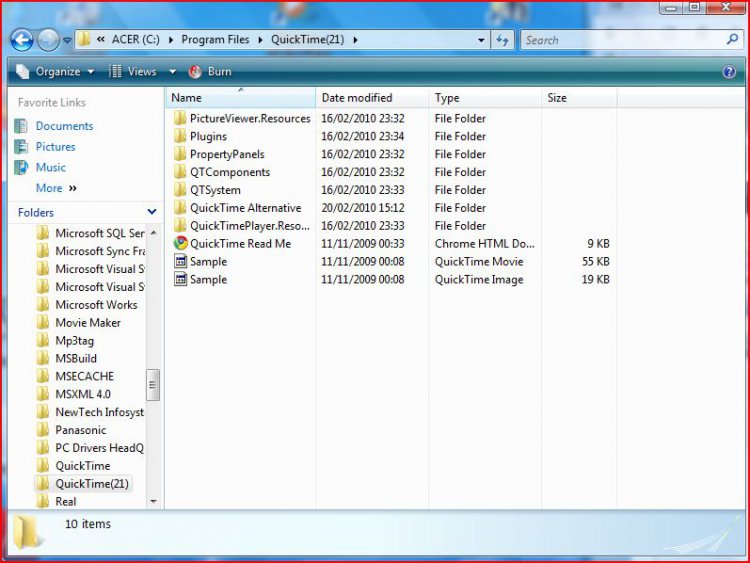Collapse the Folders pane with chevron
Viewport: 750px width, 563px height.
[152, 212]
